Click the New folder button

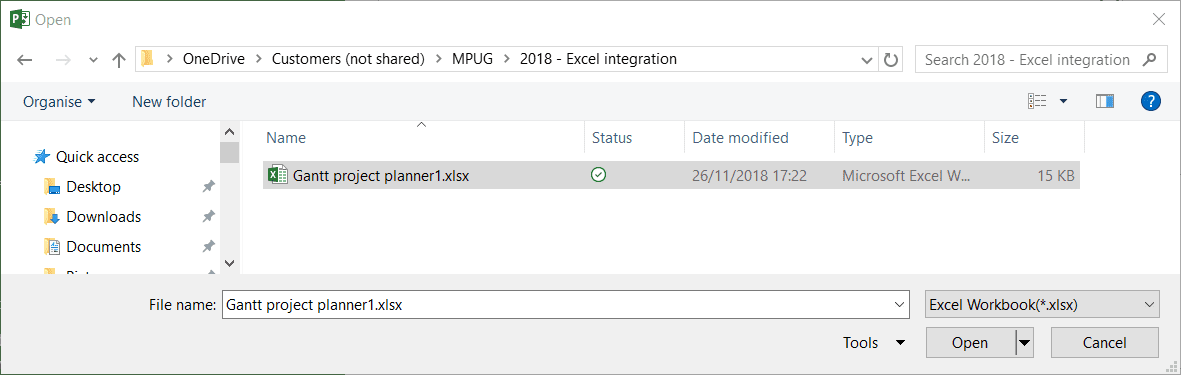point(169,102)
